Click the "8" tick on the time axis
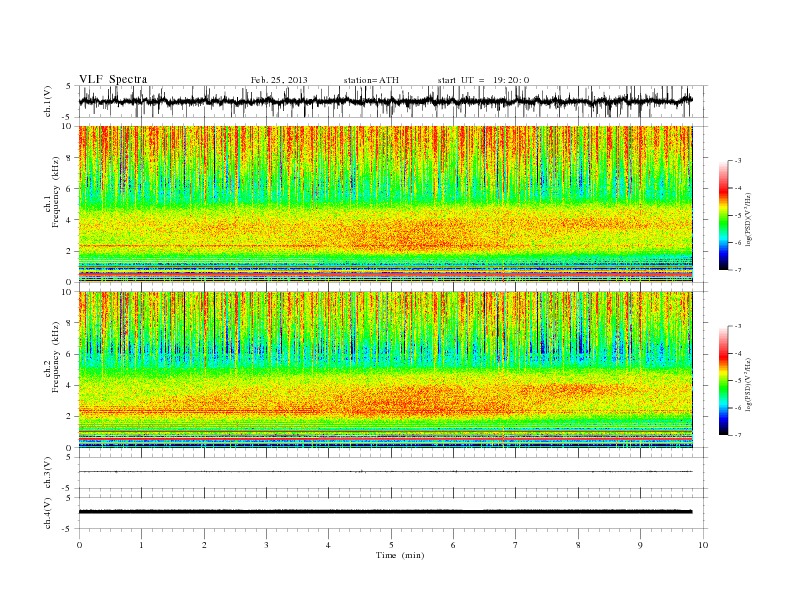Image resolution: width=792 pixels, height=612 pixels. [x=578, y=545]
